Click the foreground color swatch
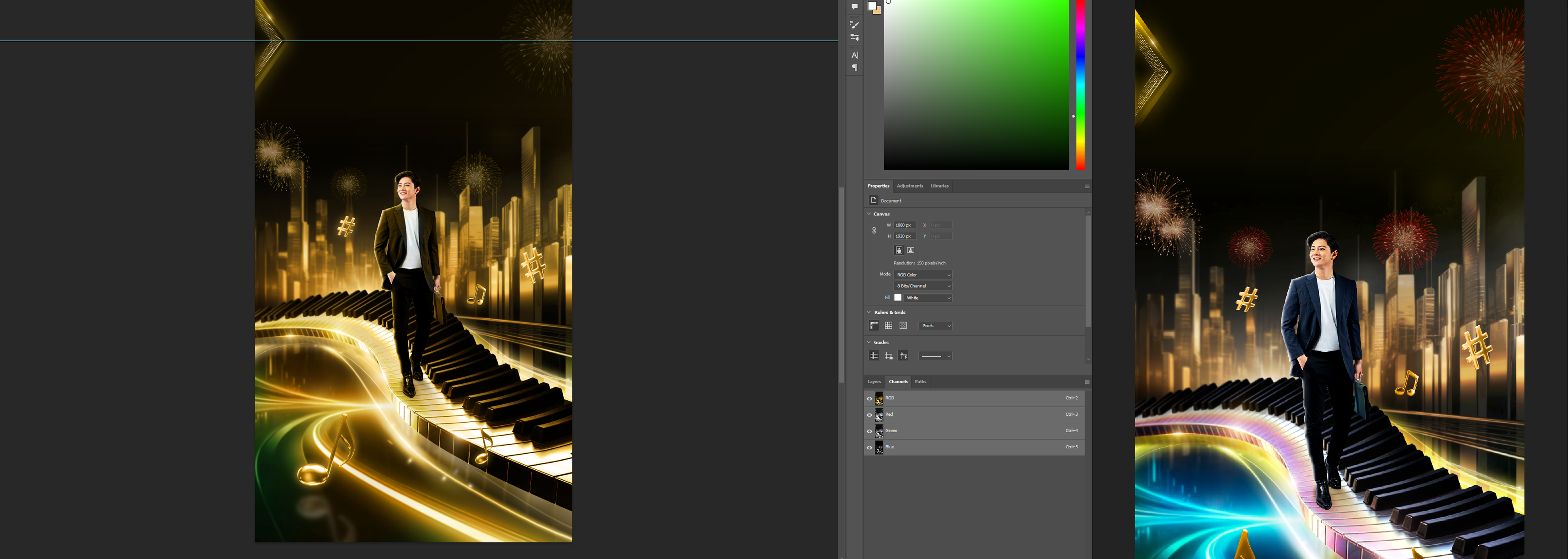The width and height of the screenshot is (1568, 559). (x=872, y=5)
